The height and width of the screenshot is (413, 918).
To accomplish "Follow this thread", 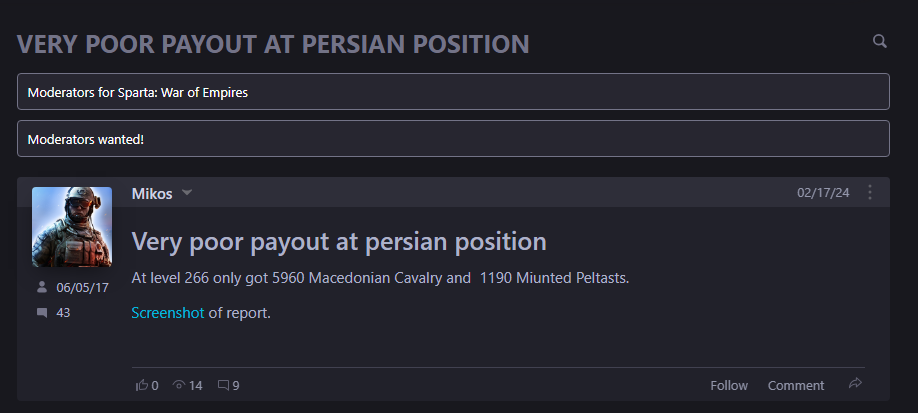I will tap(729, 385).
